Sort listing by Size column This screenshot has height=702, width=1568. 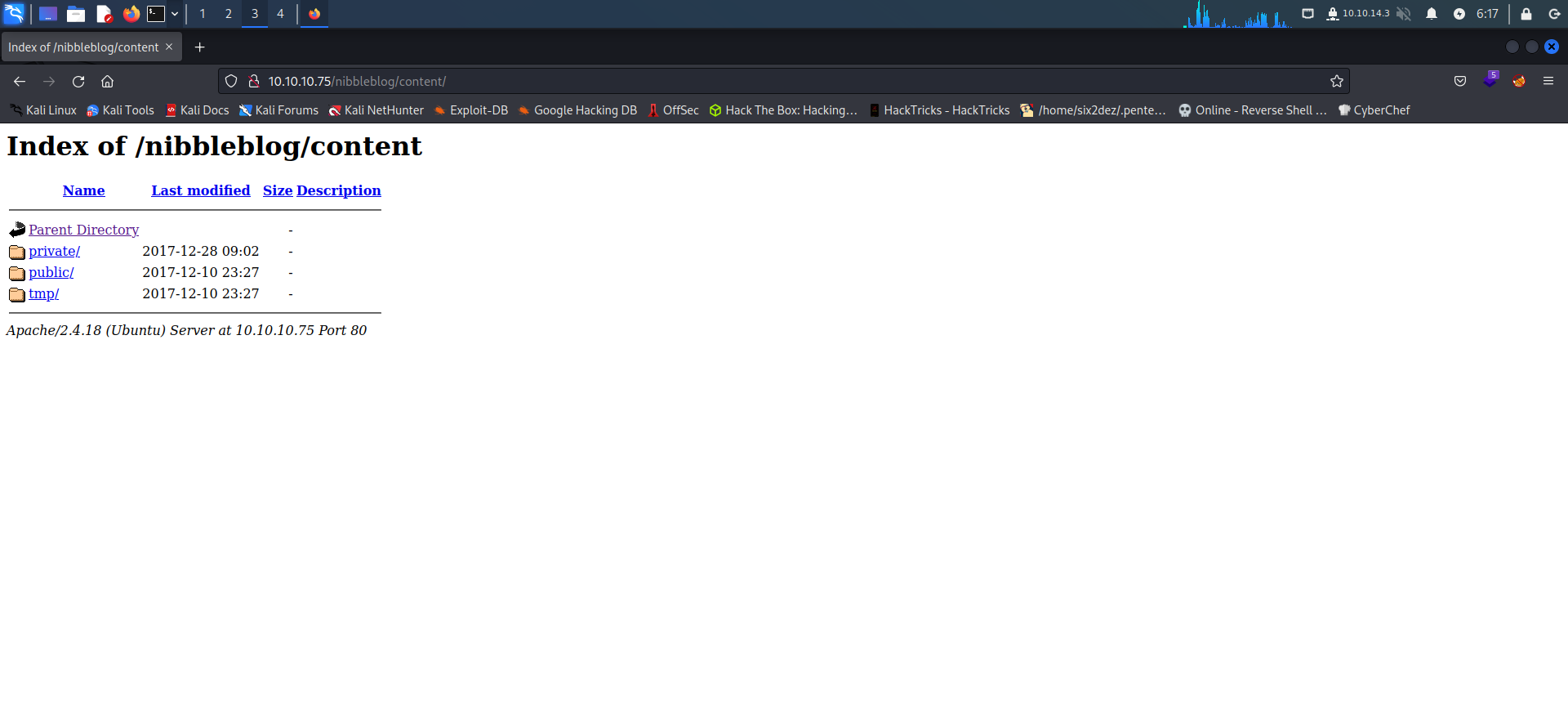coord(278,190)
